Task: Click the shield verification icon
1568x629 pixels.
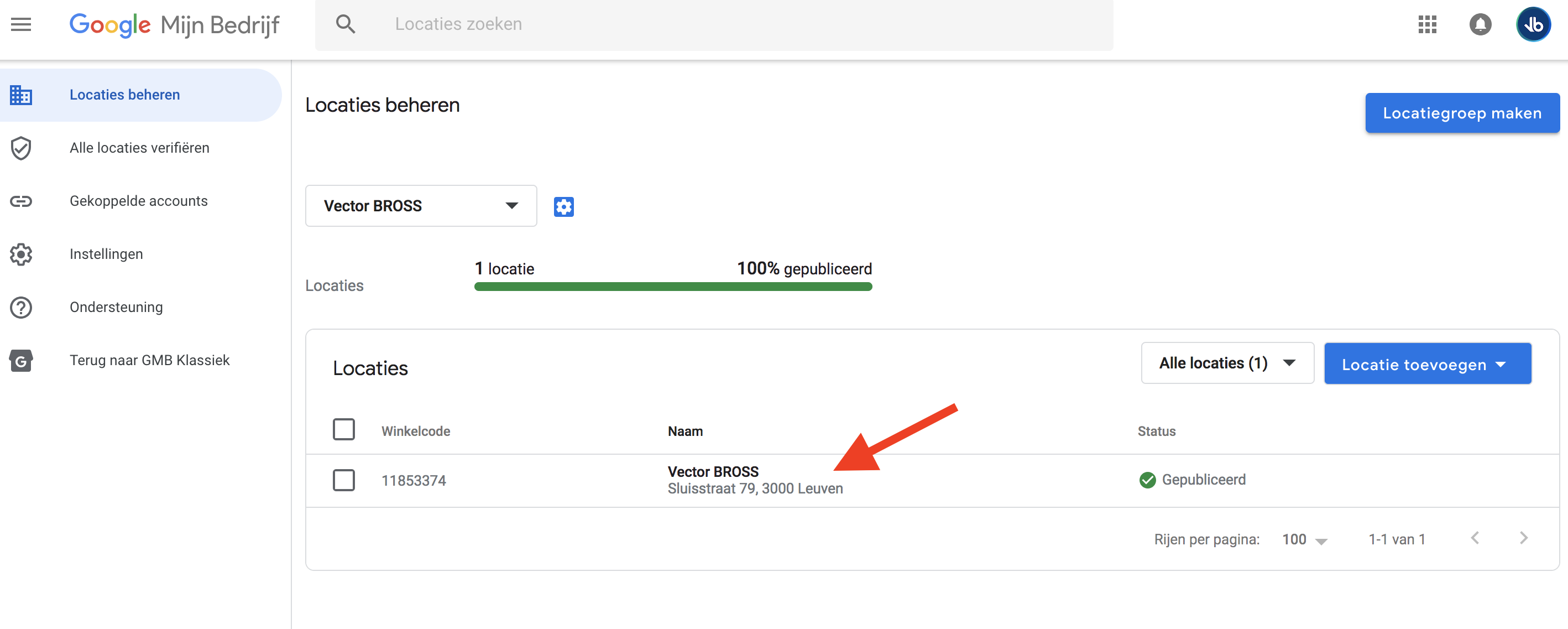Action: [20, 148]
